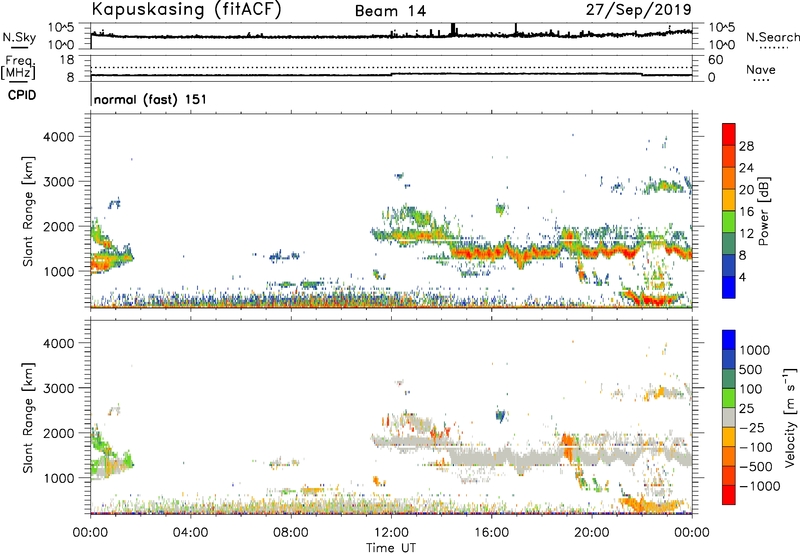Click the 4 tick on power colorbar
Screen dimensions: 800x554
742,277
